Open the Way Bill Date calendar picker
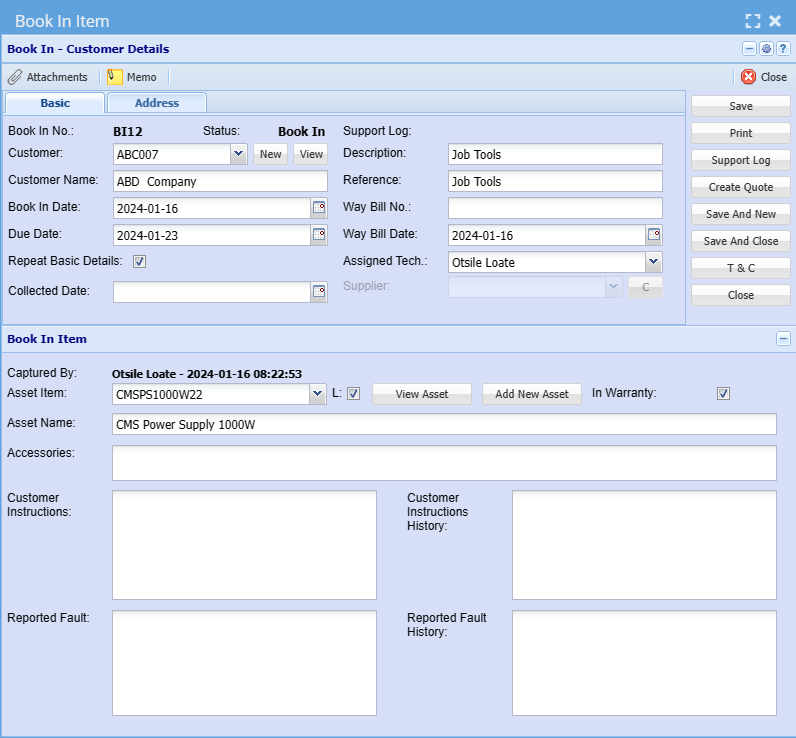Screen dimensions: 796x738 click(x=654, y=235)
